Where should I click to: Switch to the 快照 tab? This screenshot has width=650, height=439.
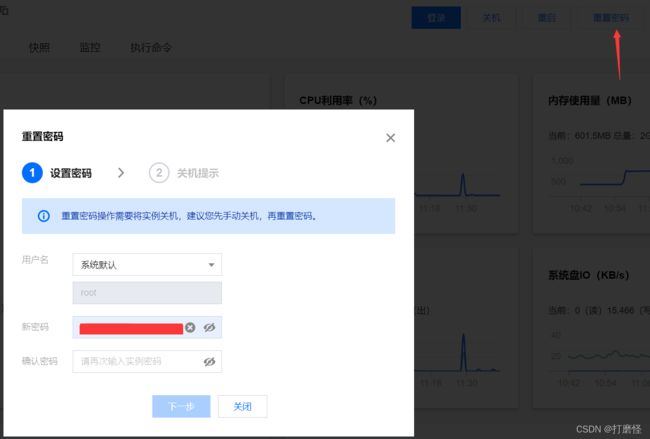[39, 48]
